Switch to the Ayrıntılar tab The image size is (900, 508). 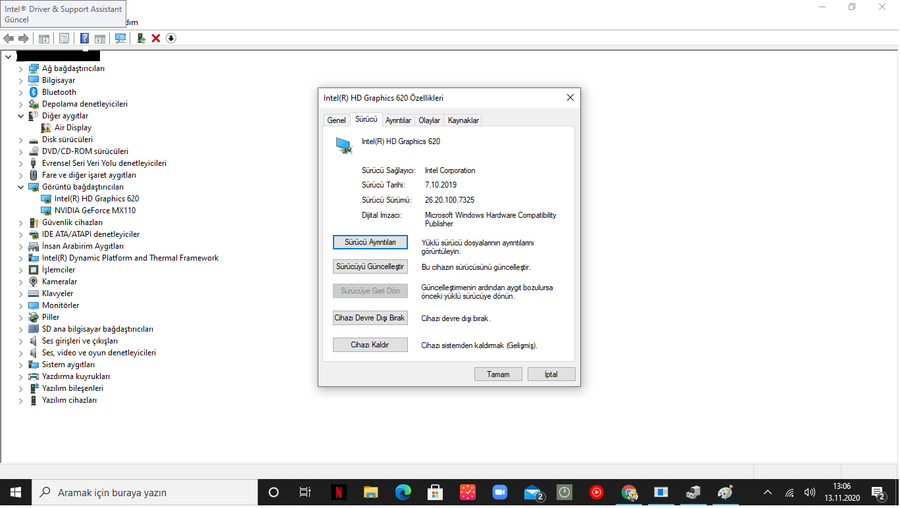(398, 120)
